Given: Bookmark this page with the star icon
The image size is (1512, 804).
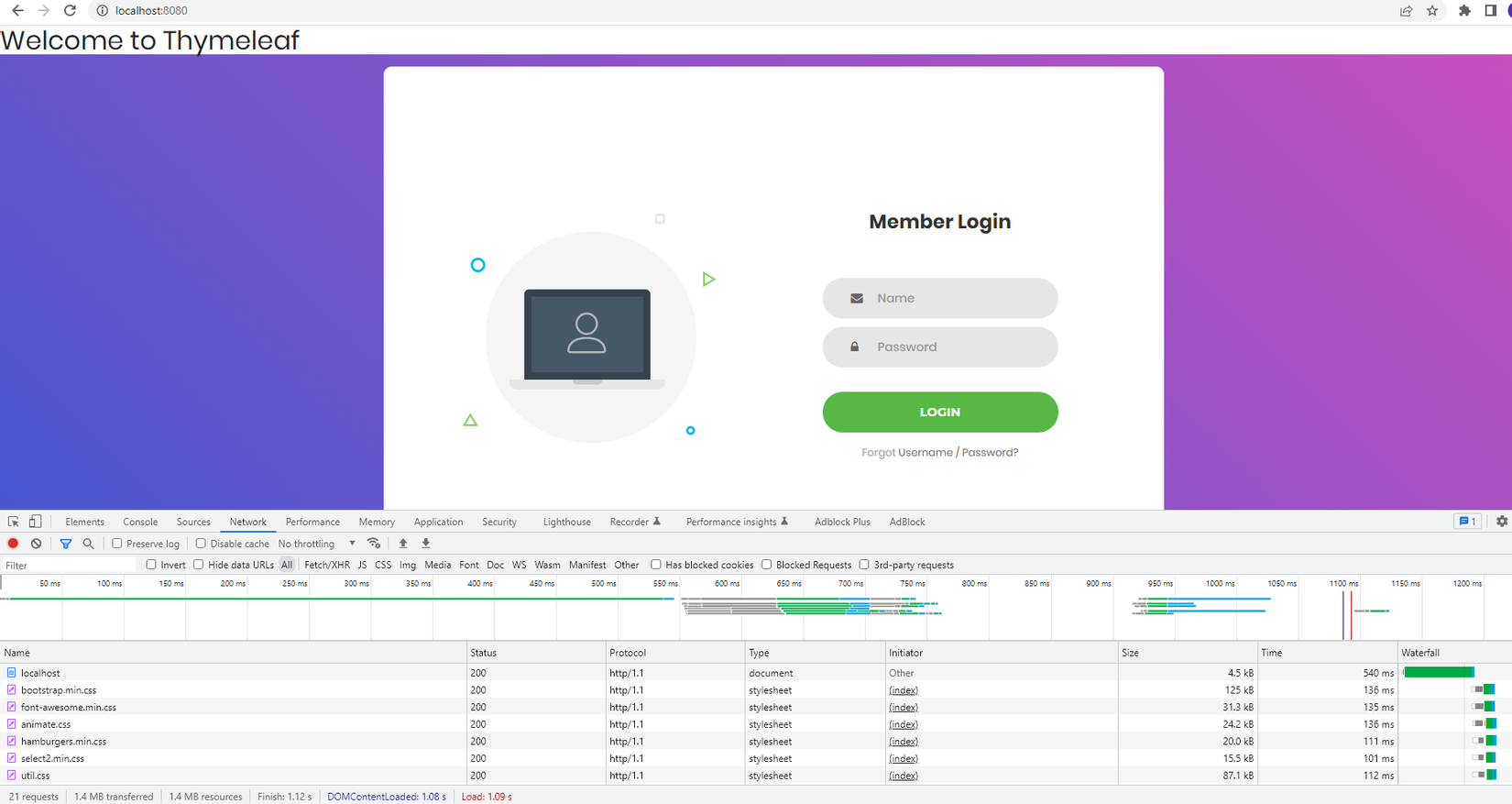Looking at the screenshot, I should click(x=1432, y=11).
